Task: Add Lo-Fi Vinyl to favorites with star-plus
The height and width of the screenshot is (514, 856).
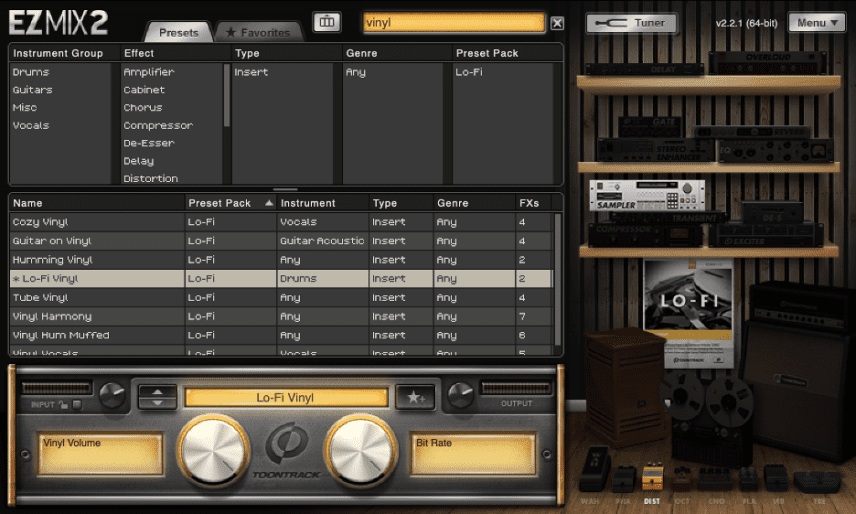Action: (x=415, y=397)
